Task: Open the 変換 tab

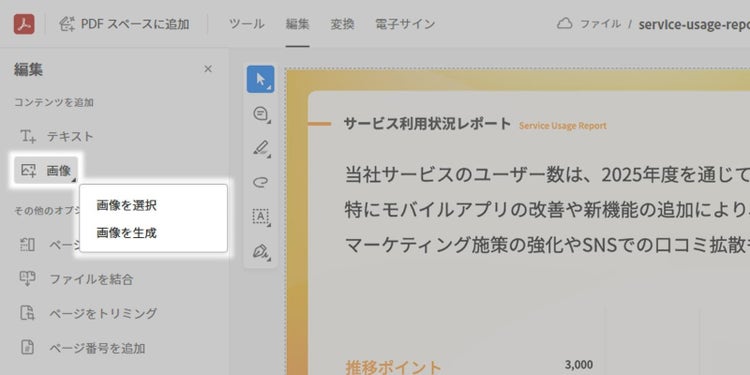Action: pos(342,24)
